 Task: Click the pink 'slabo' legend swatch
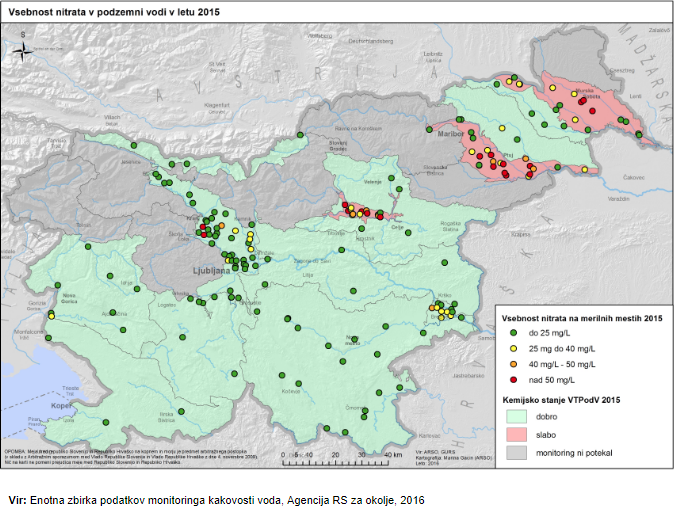(519, 432)
